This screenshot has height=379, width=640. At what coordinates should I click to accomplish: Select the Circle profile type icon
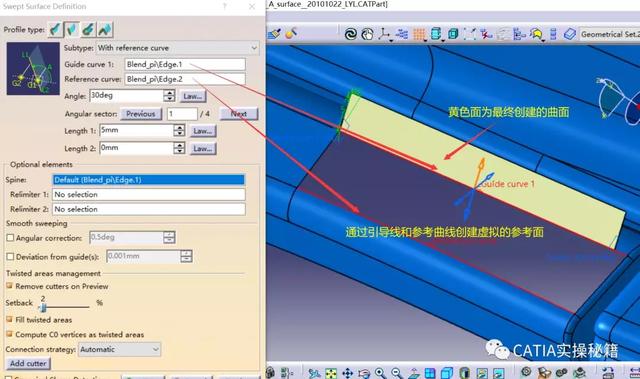[88, 29]
